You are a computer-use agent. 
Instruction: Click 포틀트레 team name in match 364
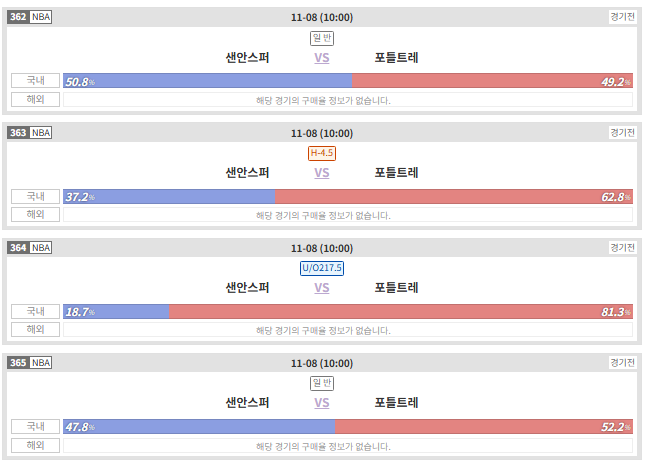tap(396, 288)
